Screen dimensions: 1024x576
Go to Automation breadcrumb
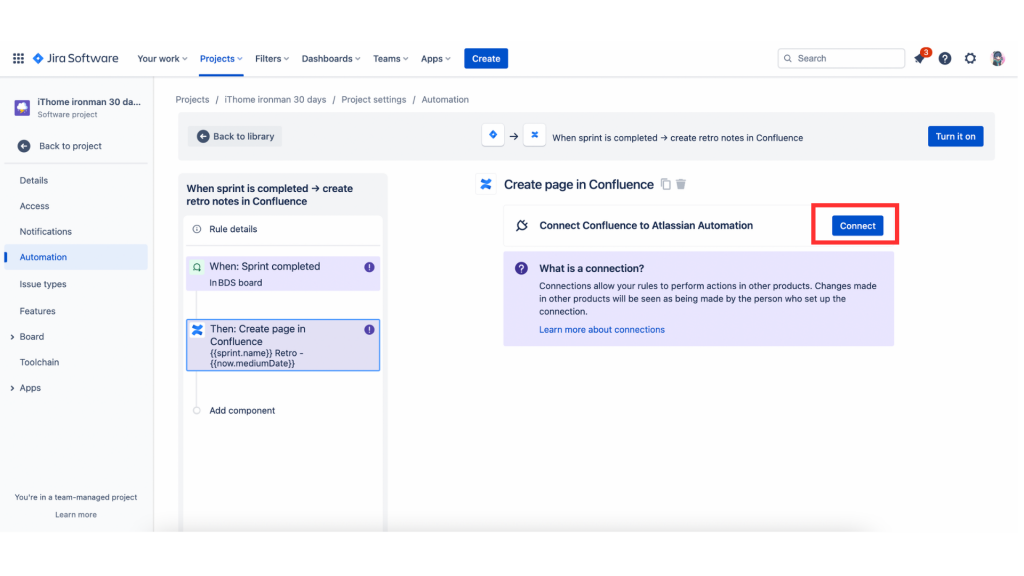tap(445, 100)
